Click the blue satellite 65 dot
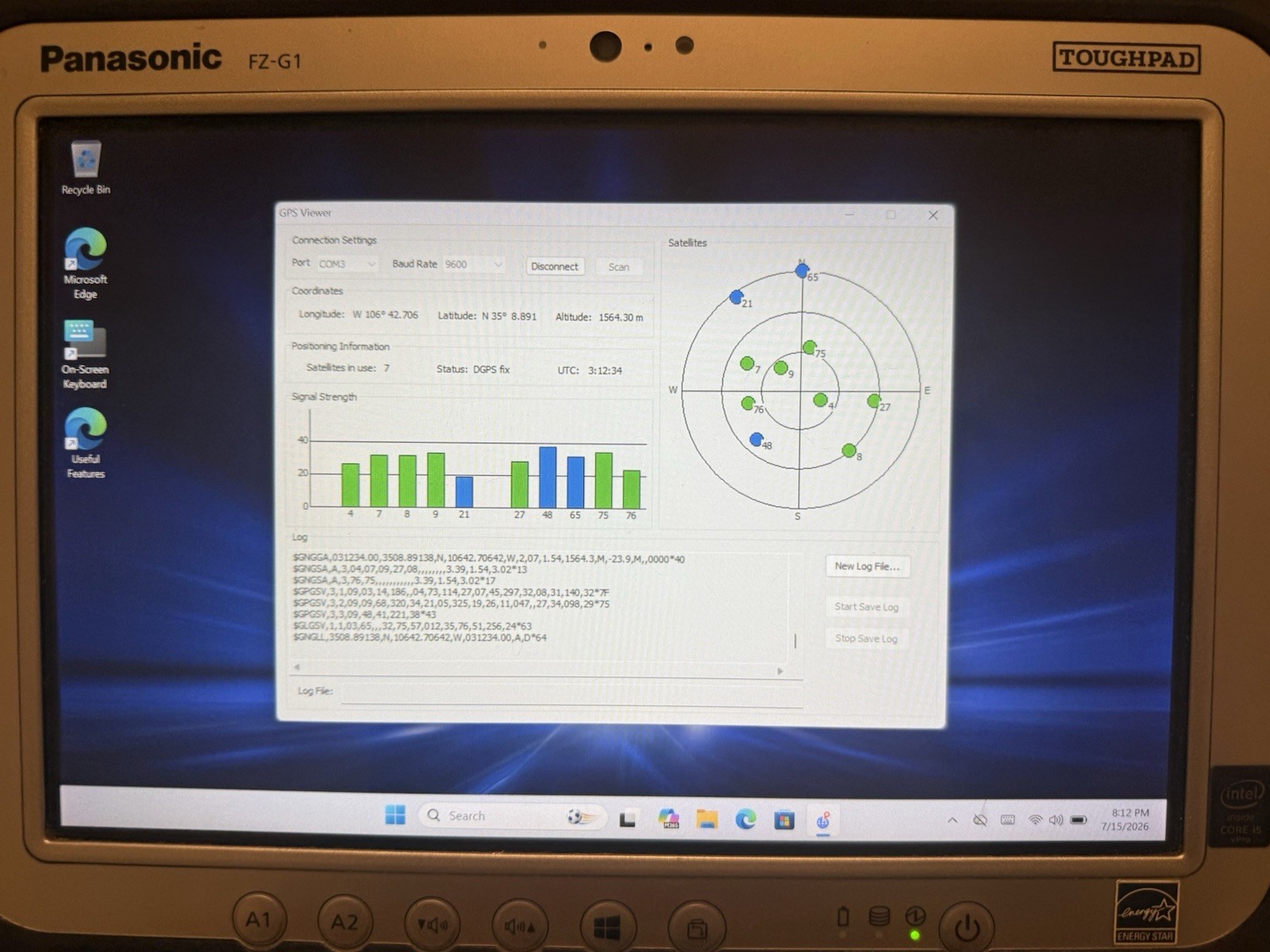Screen dimensions: 1270x952 tap(802, 271)
